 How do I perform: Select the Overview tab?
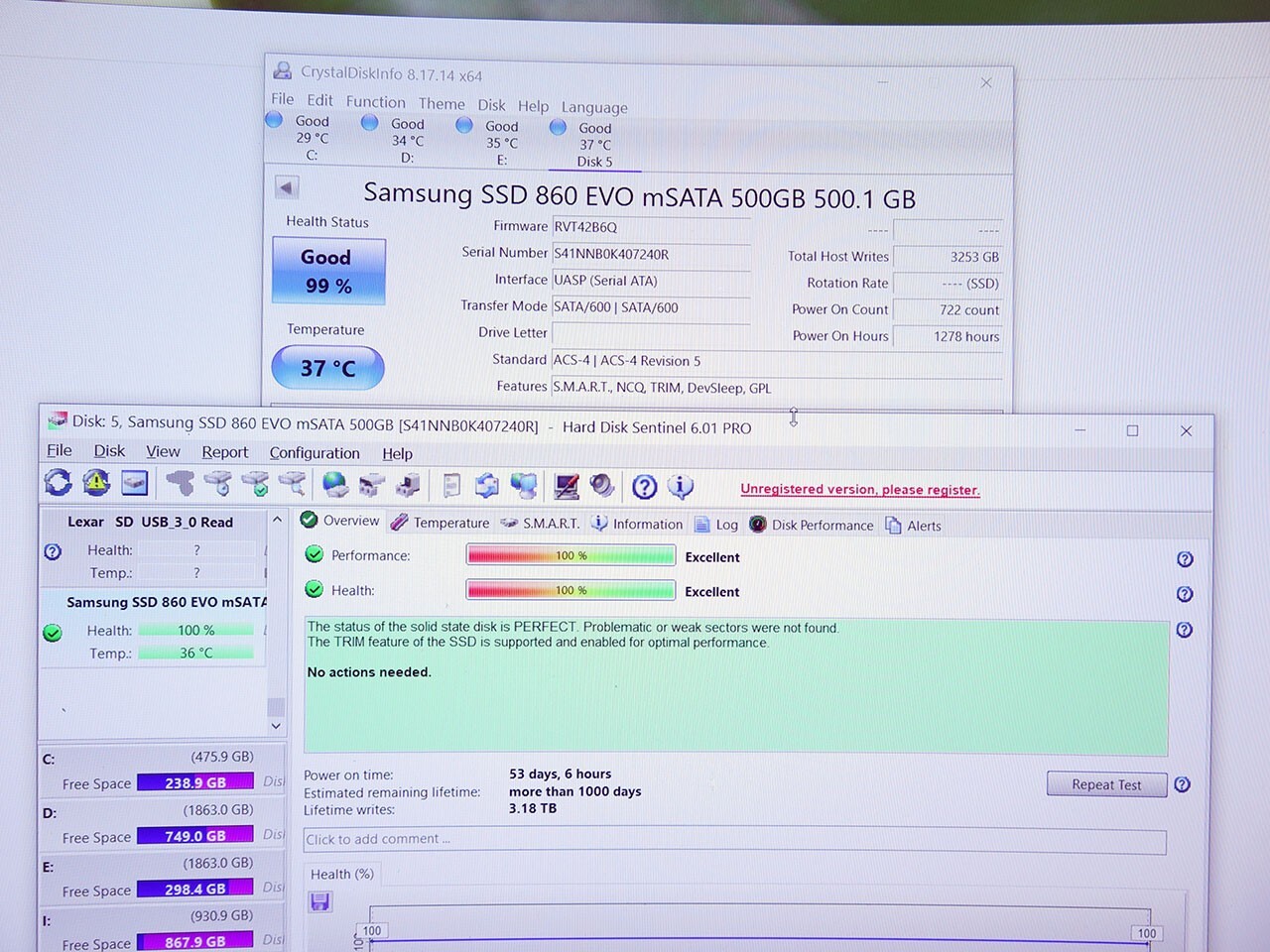(340, 521)
